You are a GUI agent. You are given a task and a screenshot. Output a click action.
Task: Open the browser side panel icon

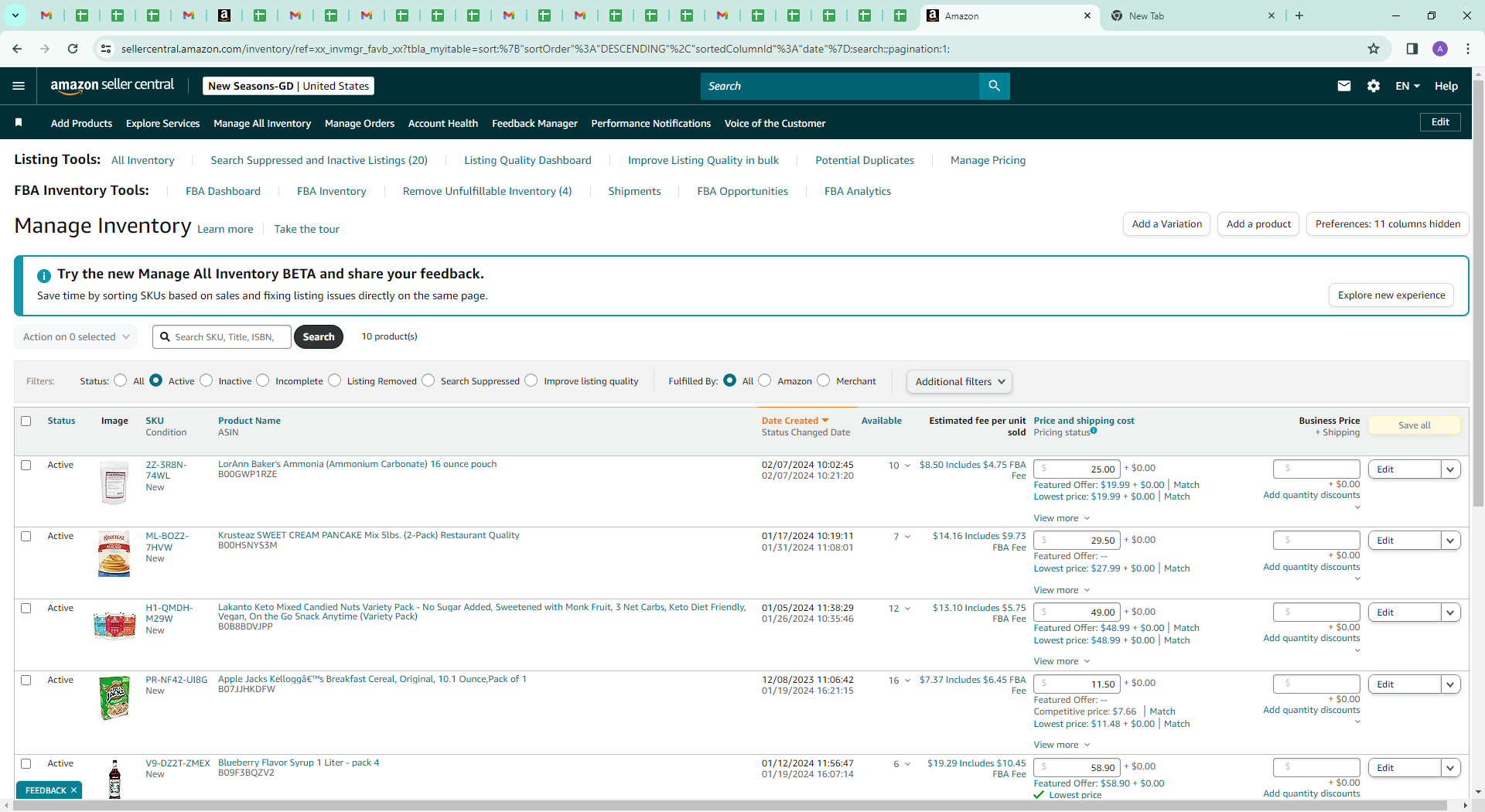coord(1412,49)
